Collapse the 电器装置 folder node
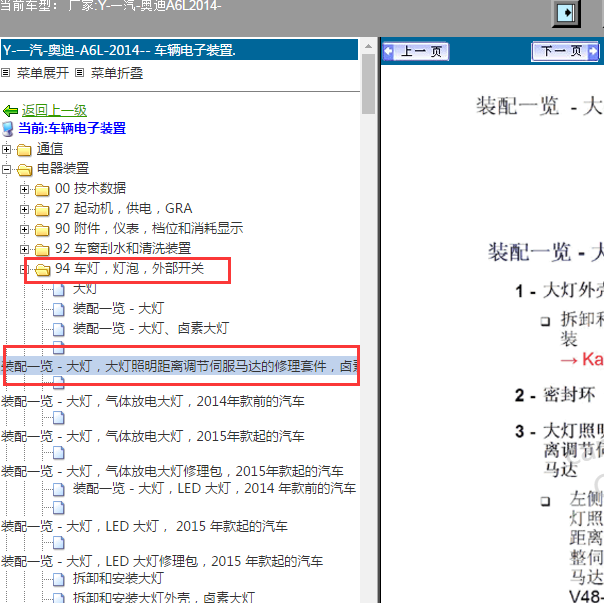The image size is (604, 603). tap(6, 169)
